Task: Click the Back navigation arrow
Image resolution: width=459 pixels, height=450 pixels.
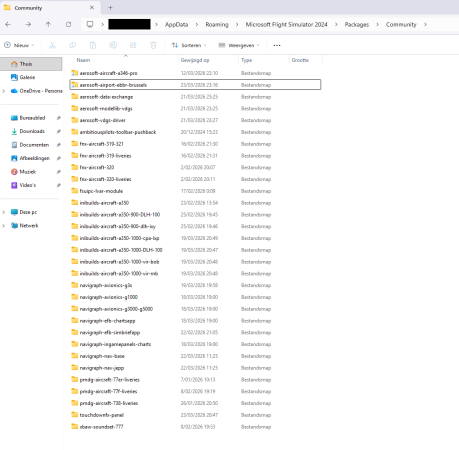Action: click(x=8, y=24)
